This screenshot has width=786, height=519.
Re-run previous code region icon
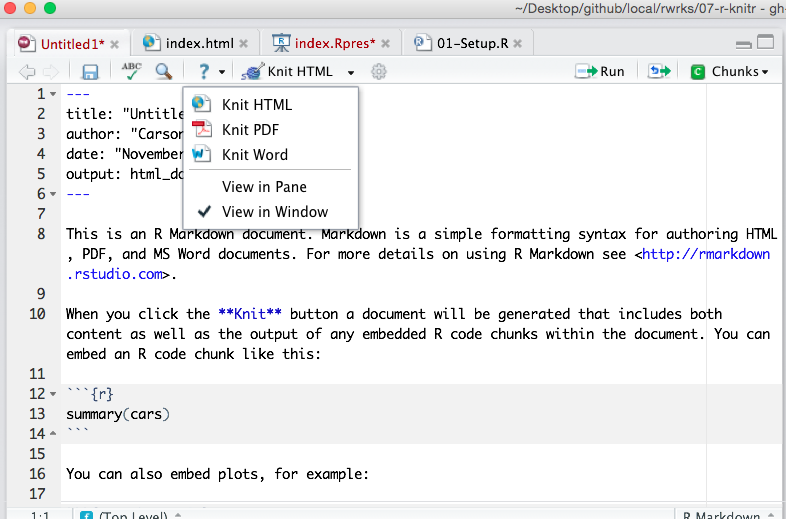[659, 71]
